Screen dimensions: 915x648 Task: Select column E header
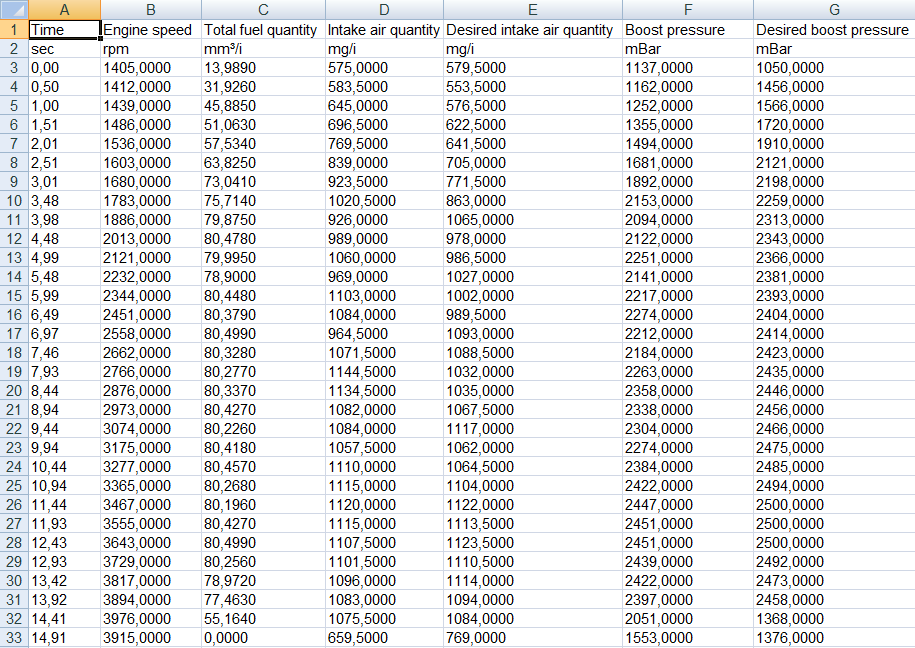pos(533,9)
